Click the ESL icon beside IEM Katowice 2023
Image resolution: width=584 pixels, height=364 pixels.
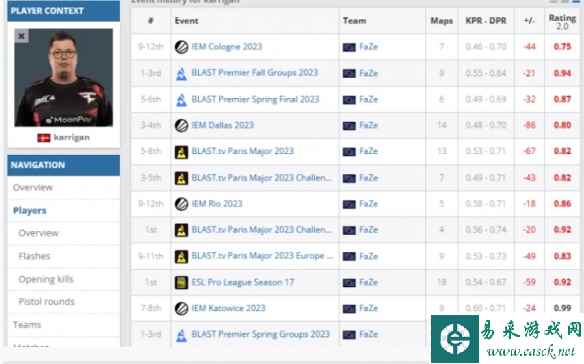[181, 308]
